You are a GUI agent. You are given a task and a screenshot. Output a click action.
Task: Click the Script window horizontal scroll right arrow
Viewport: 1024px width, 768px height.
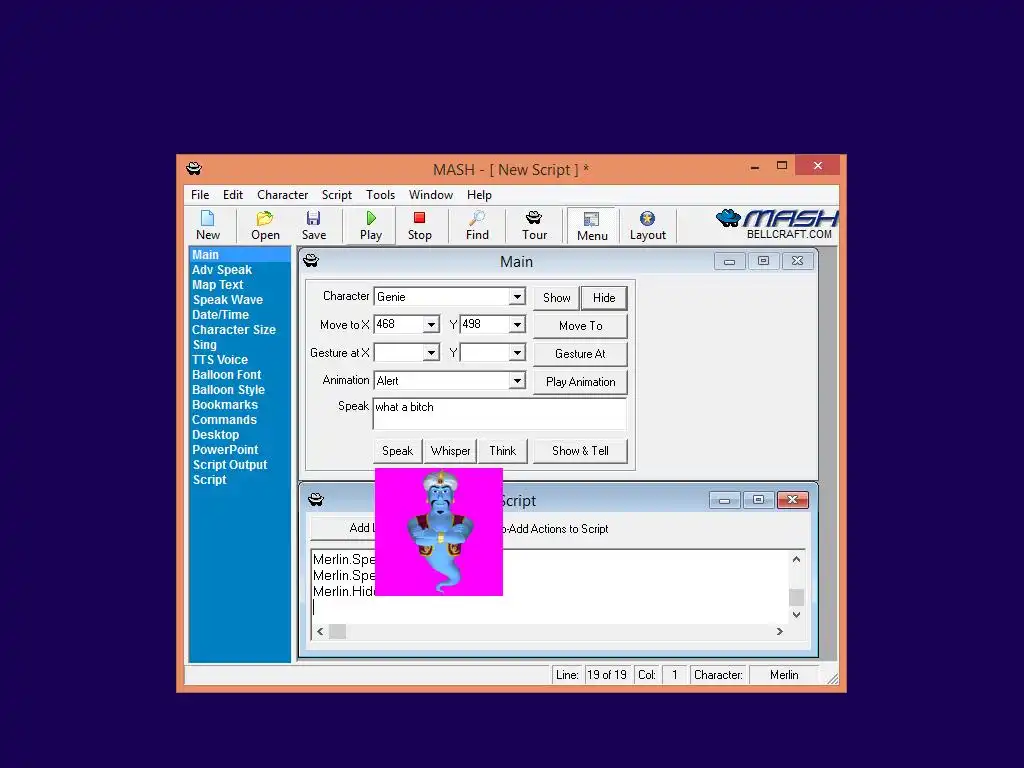pyautogui.click(x=779, y=632)
